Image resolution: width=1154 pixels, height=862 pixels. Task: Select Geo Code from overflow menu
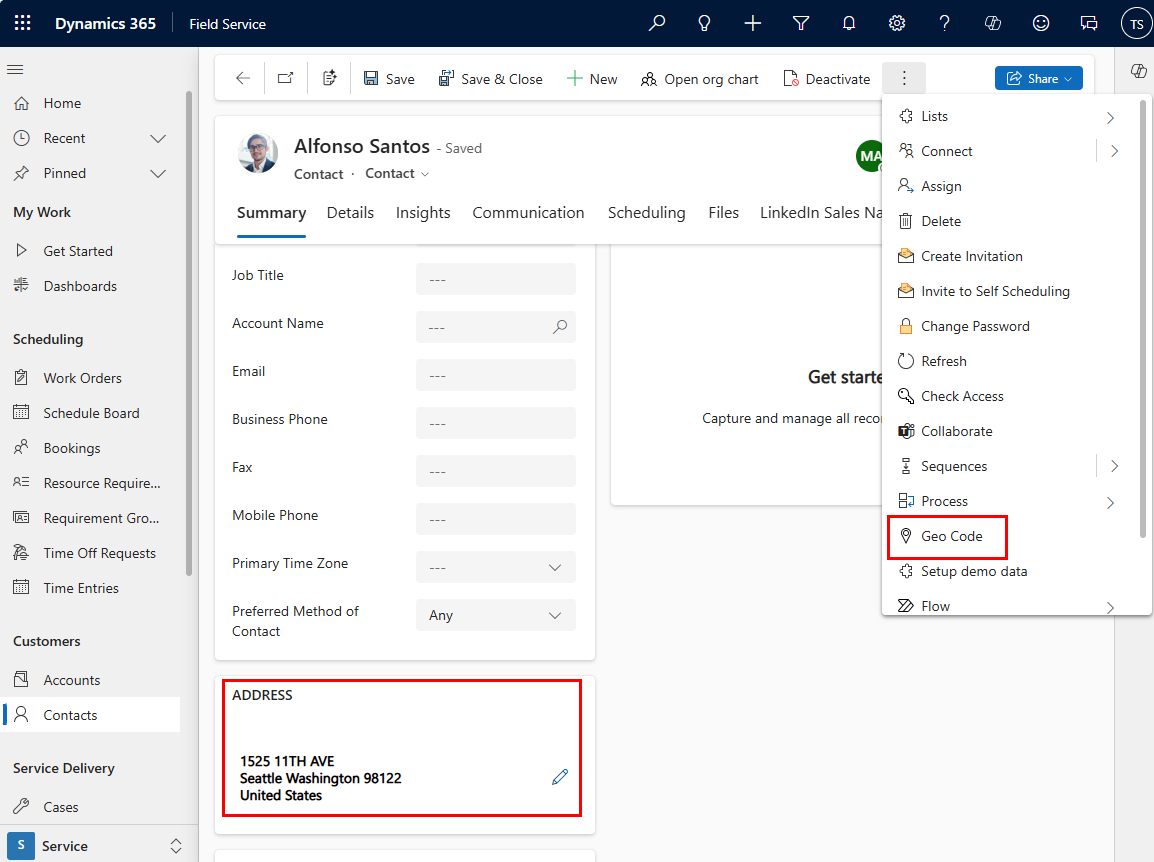(x=951, y=536)
